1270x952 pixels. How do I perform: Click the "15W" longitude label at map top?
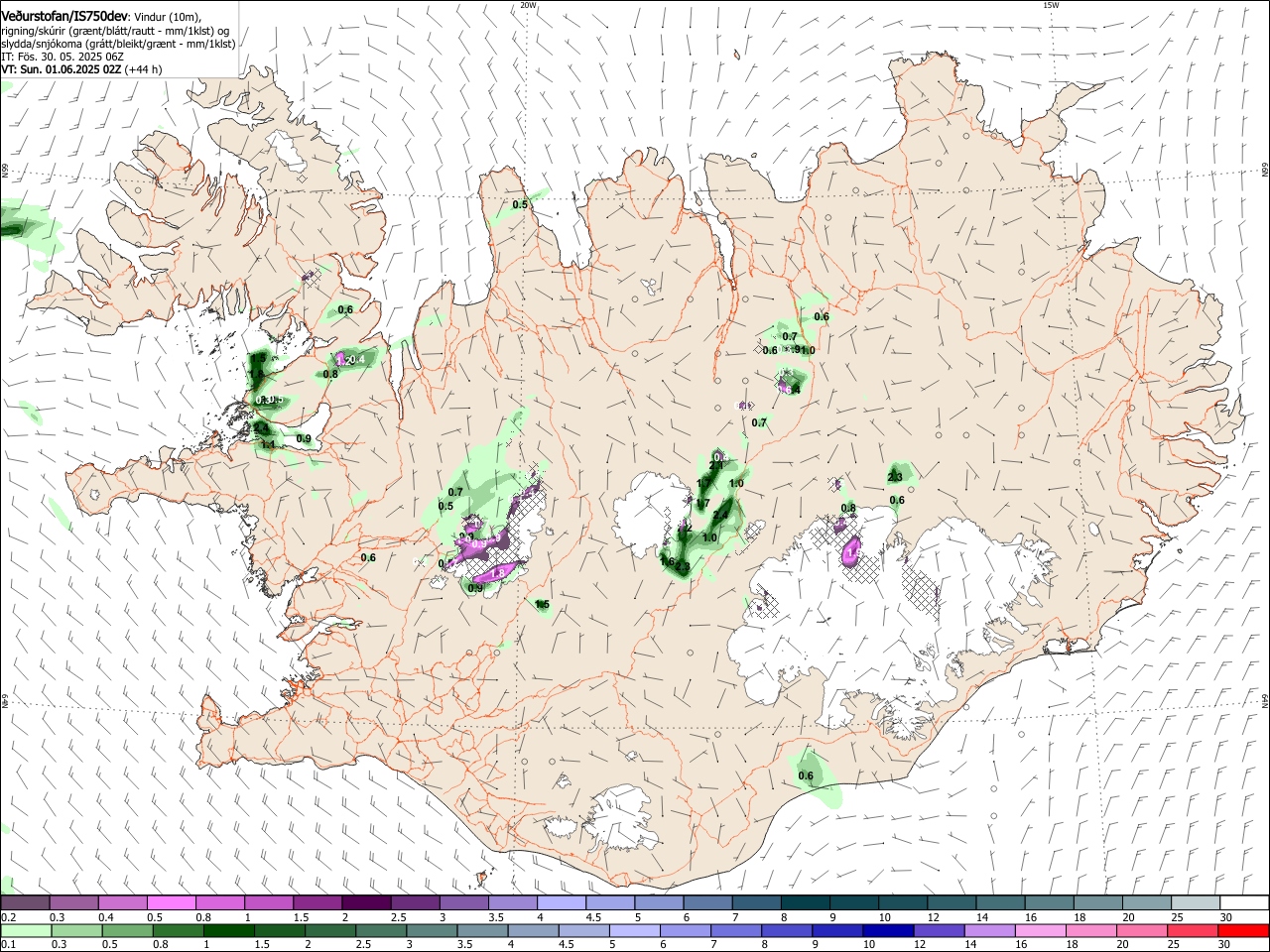tap(1051, 5)
